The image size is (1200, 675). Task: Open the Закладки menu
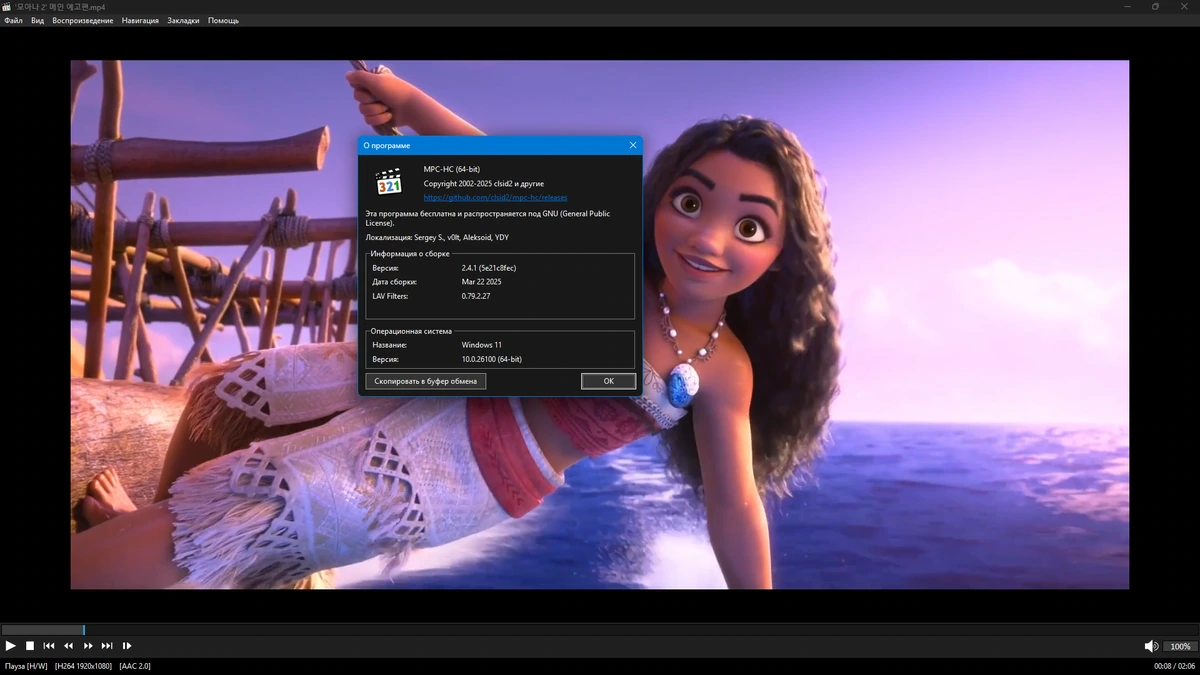pyautogui.click(x=183, y=20)
